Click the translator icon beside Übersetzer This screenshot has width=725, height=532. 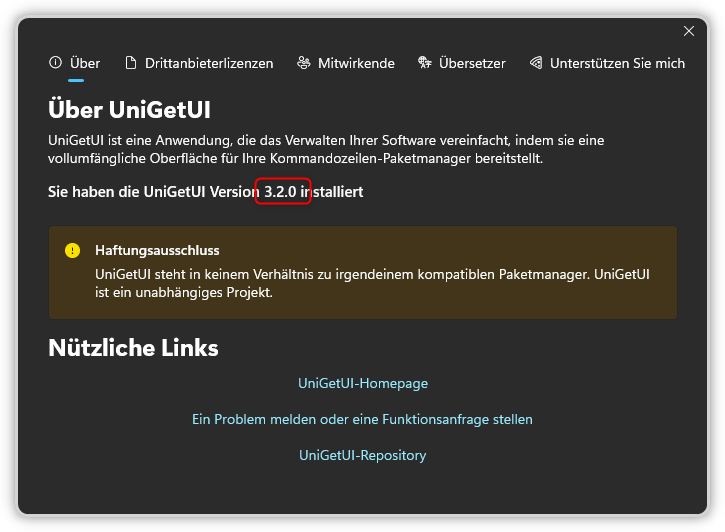coord(424,62)
